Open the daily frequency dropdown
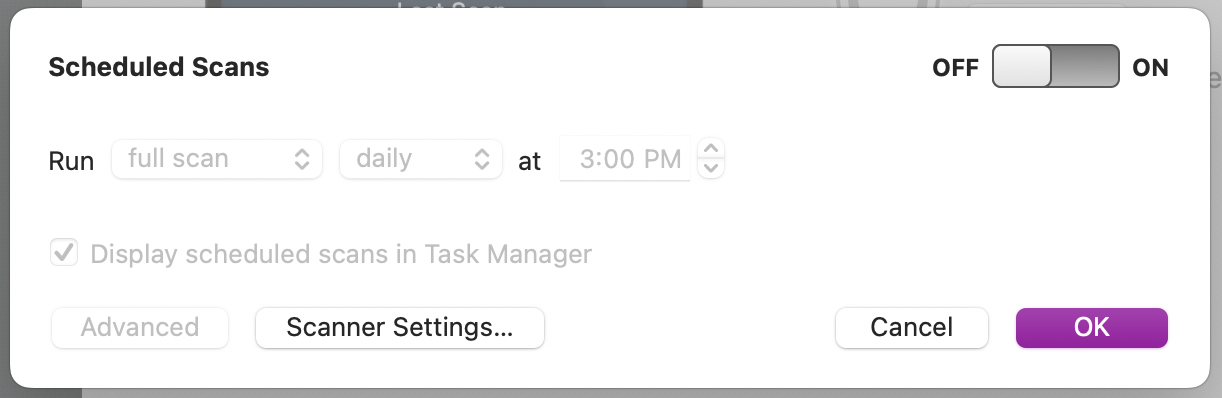This screenshot has height=398, width=1222. (421, 158)
